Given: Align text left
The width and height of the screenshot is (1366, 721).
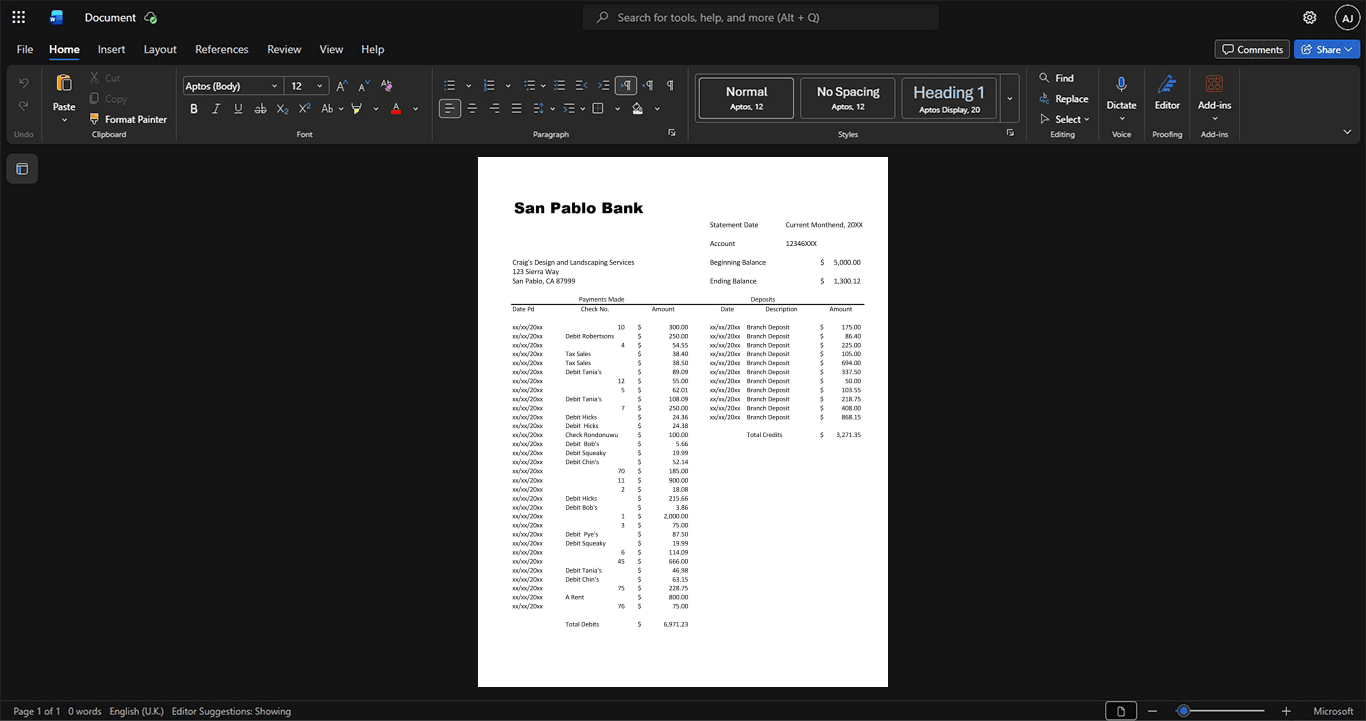Looking at the screenshot, I should 450,108.
